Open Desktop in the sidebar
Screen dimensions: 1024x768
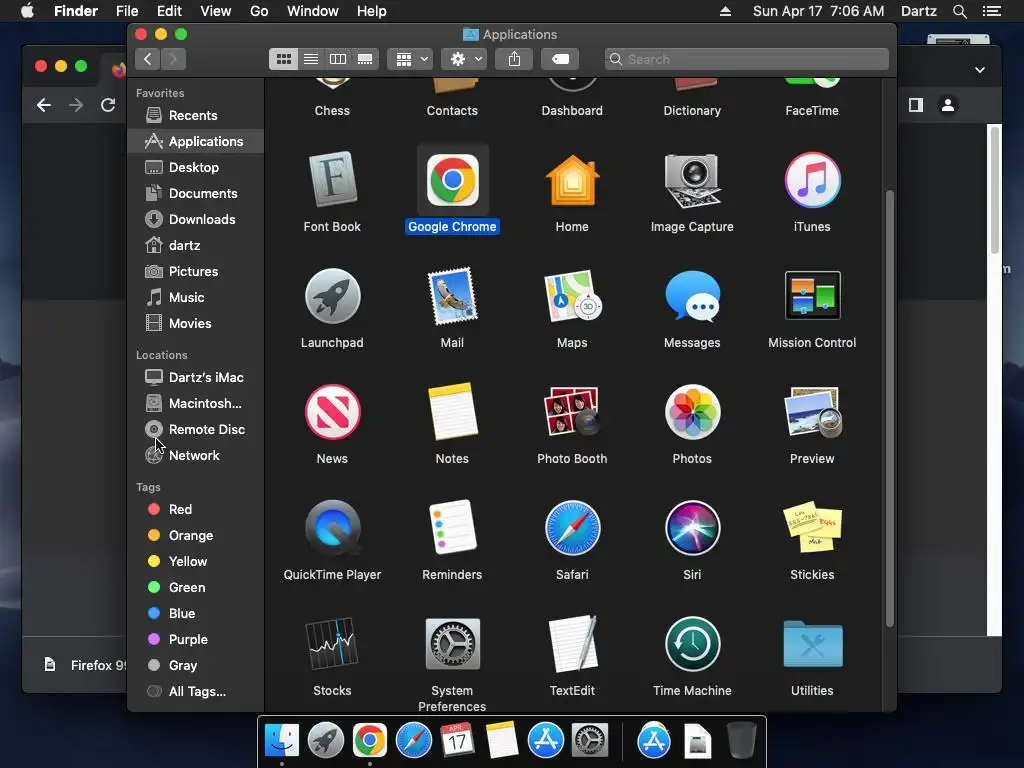point(195,168)
